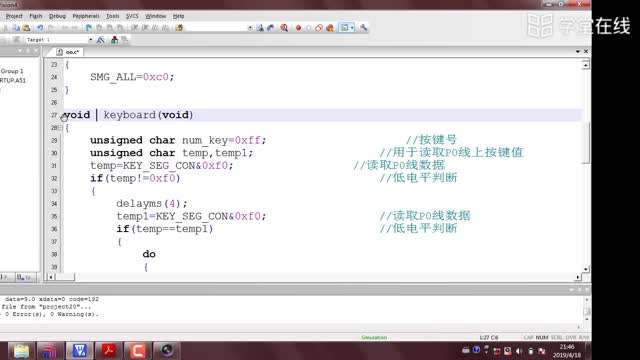Select RTUP.A51 file in project tree
Image resolution: width=640 pixels, height=360 pixels.
pos(13,80)
